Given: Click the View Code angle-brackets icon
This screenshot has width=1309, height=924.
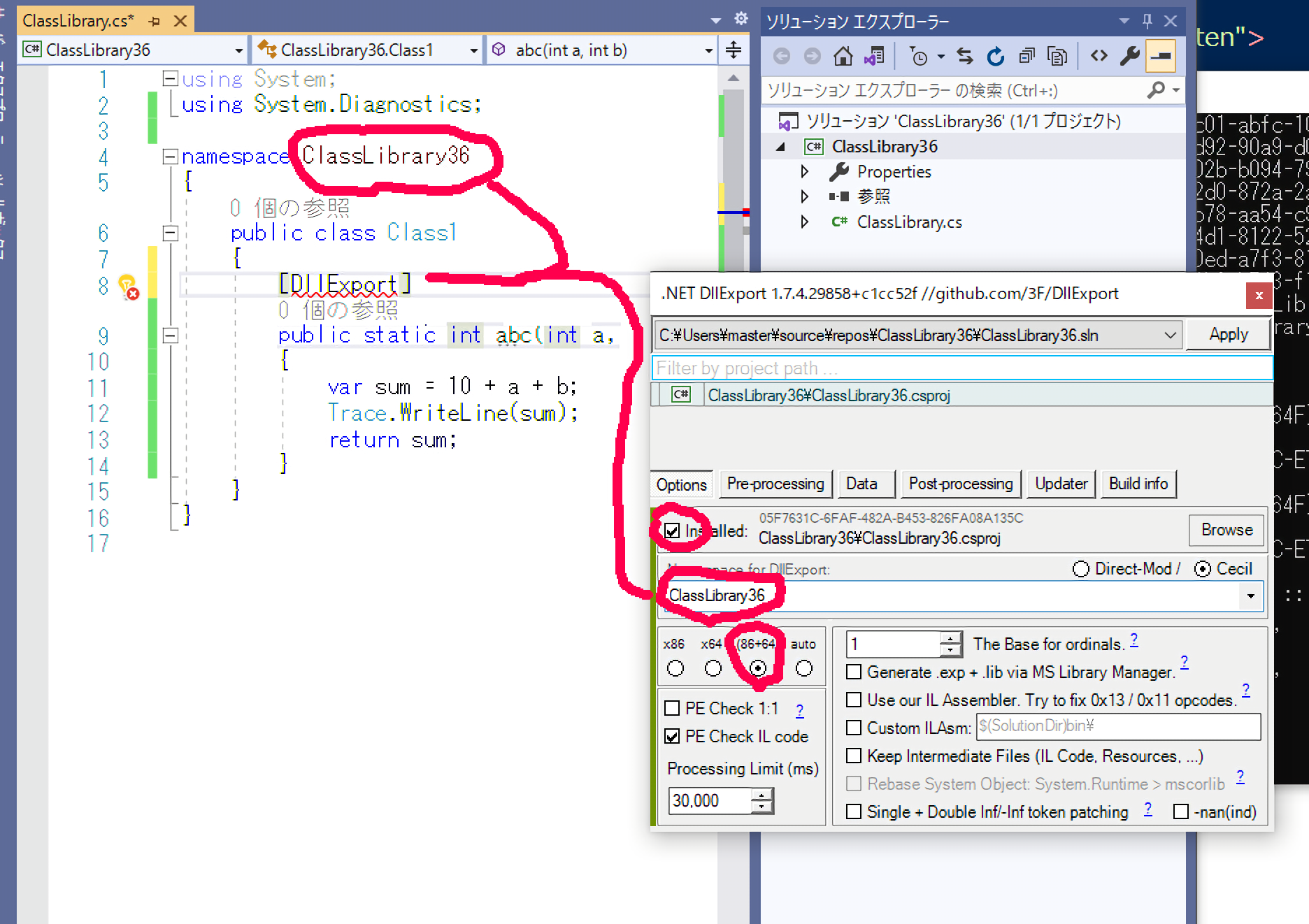Looking at the screenshot, I should tap(1099, 56).
